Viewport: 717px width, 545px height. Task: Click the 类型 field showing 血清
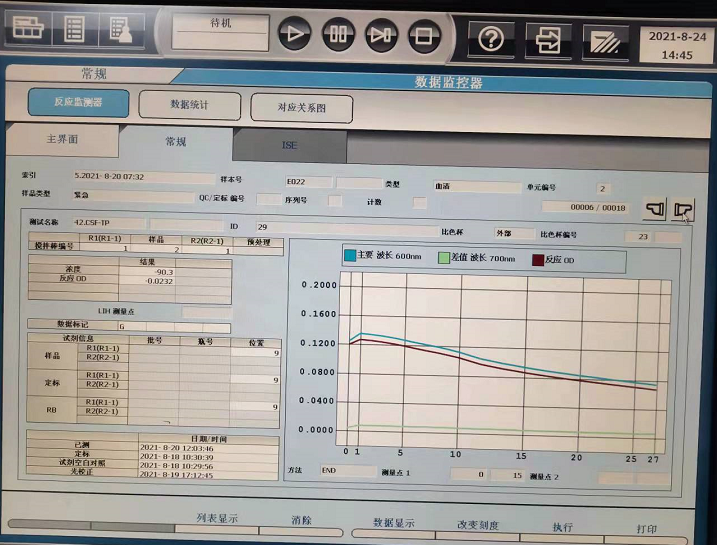pyautogui.click(x=477, y=187)
